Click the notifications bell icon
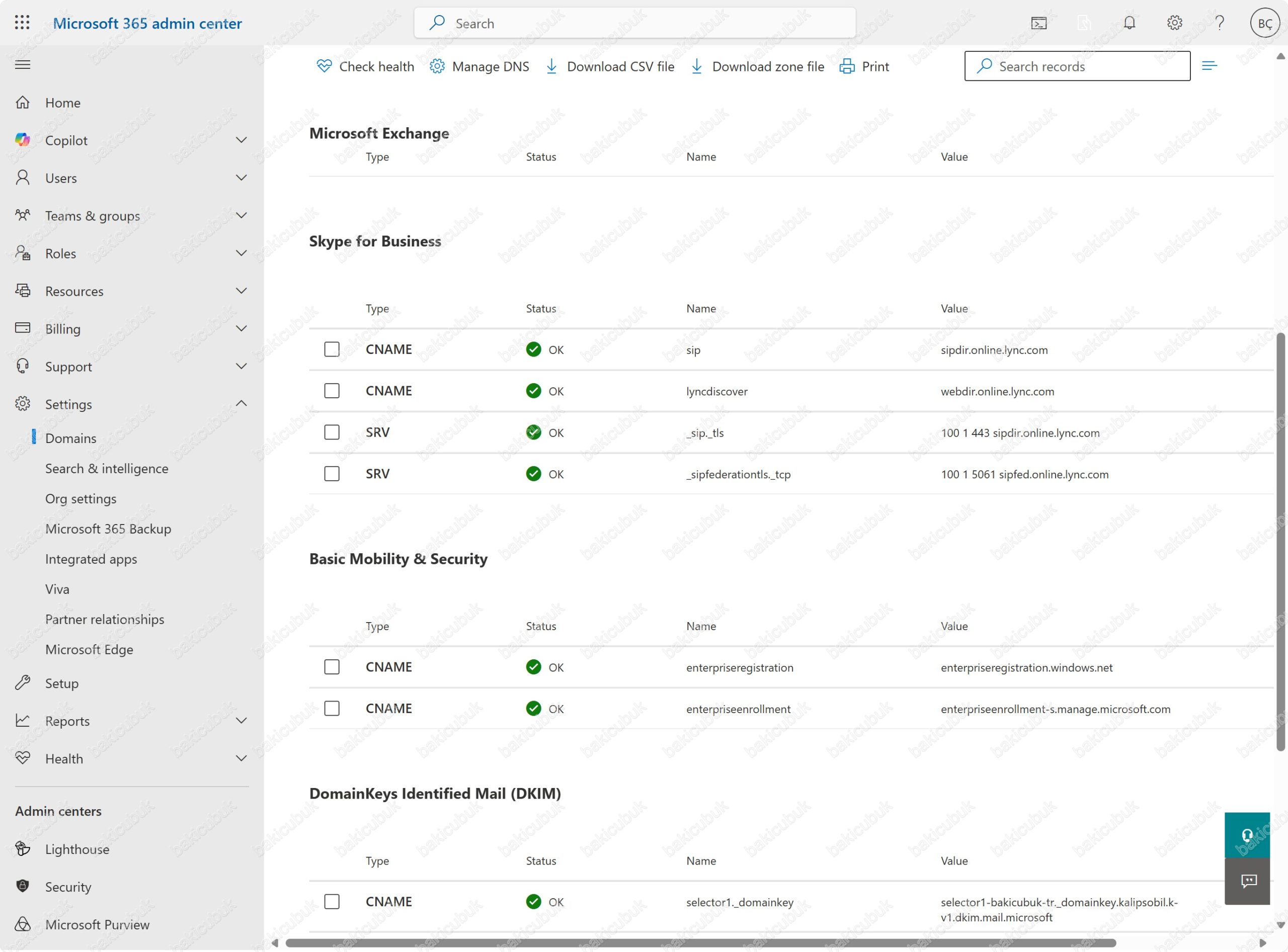The image size is (1288, 952). click(x=1129, y=23)
